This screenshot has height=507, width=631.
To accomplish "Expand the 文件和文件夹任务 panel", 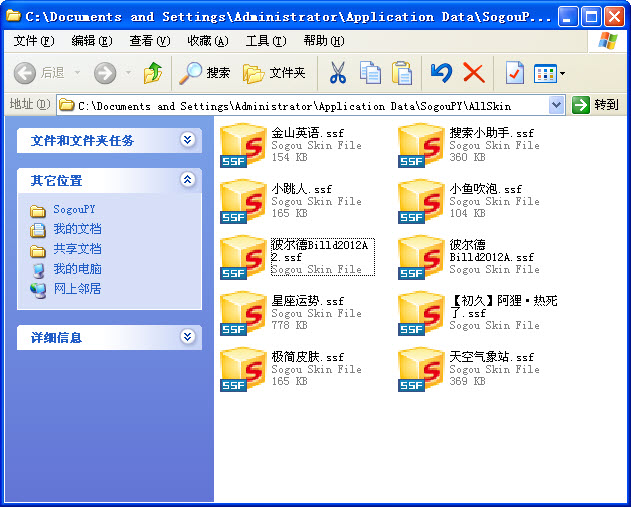I will point(188,140).
